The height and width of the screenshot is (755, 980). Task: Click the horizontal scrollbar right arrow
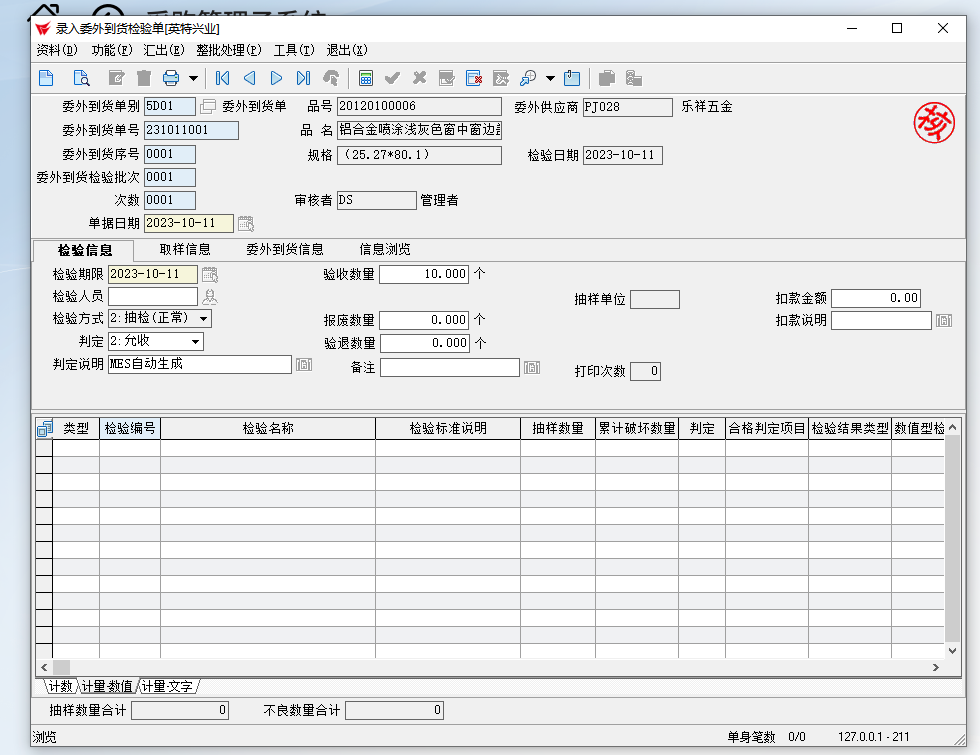coord(935,667)
